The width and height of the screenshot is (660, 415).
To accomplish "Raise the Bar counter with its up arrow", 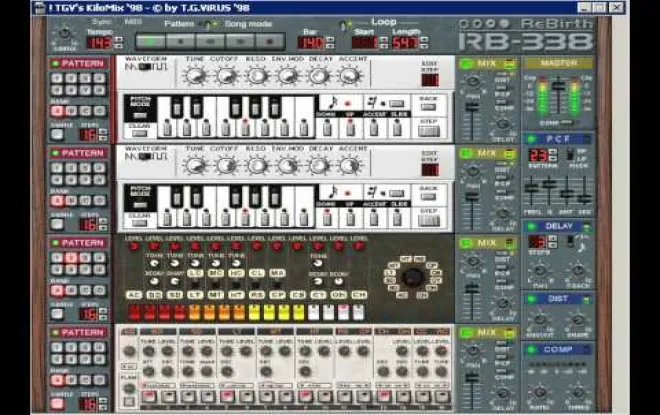I will pyautogui.click(x=330, y=40).
